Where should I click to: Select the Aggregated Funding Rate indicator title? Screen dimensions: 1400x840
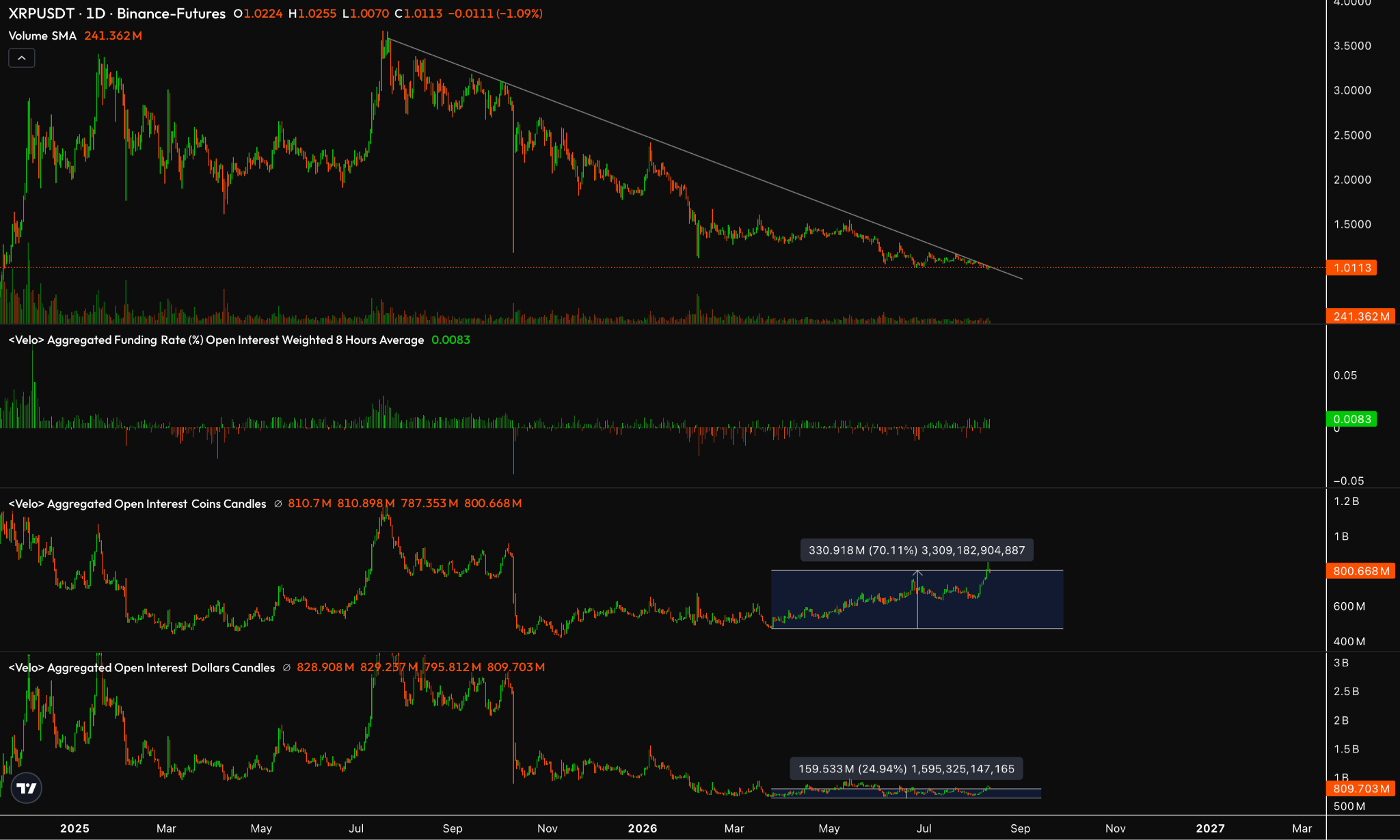point(216,340)
